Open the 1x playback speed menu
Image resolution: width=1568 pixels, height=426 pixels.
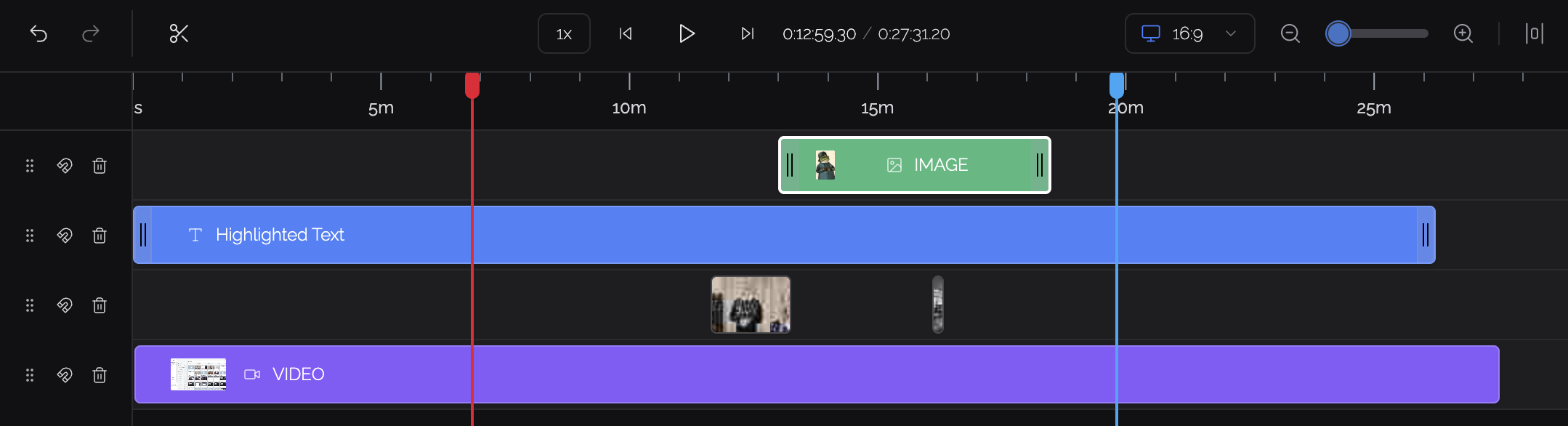[x=564, y=33]
